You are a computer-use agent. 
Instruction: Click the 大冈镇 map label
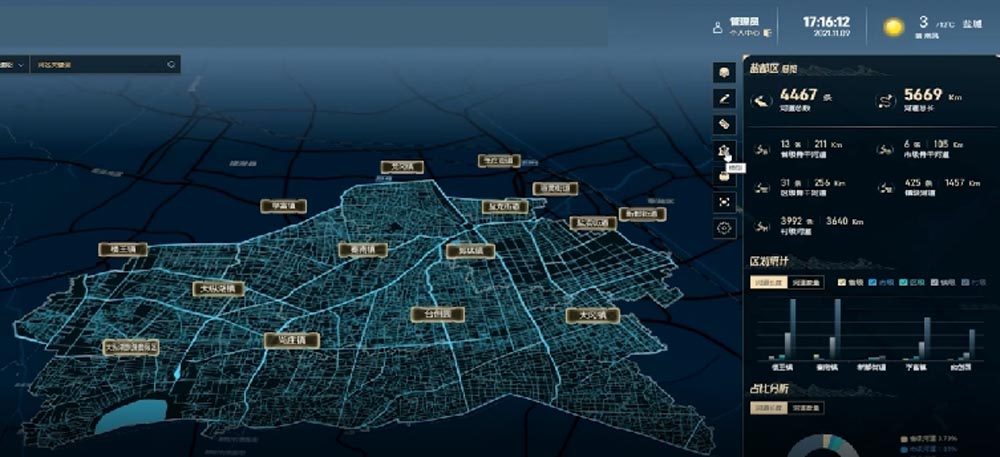[x=592, y=315]
